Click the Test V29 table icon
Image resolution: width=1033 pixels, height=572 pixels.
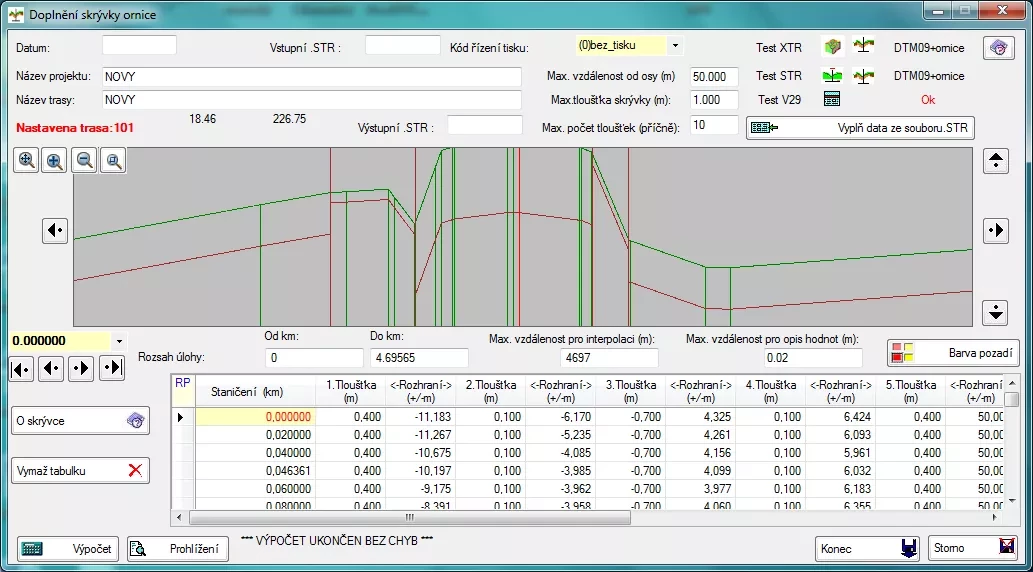(832, 99)
